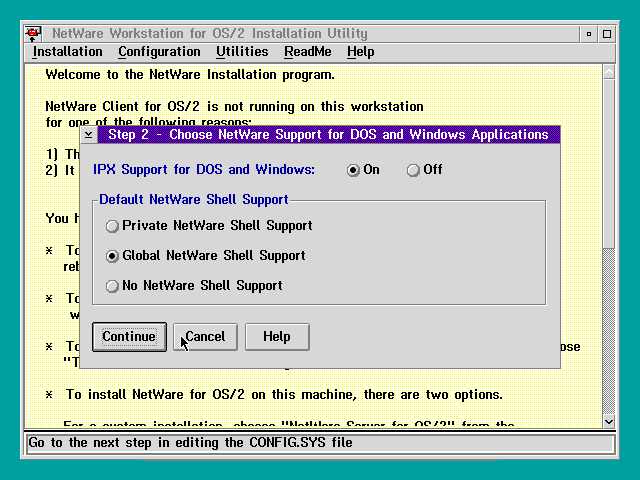Click the Step 2 dialog title bar

[x=328, y=135]
